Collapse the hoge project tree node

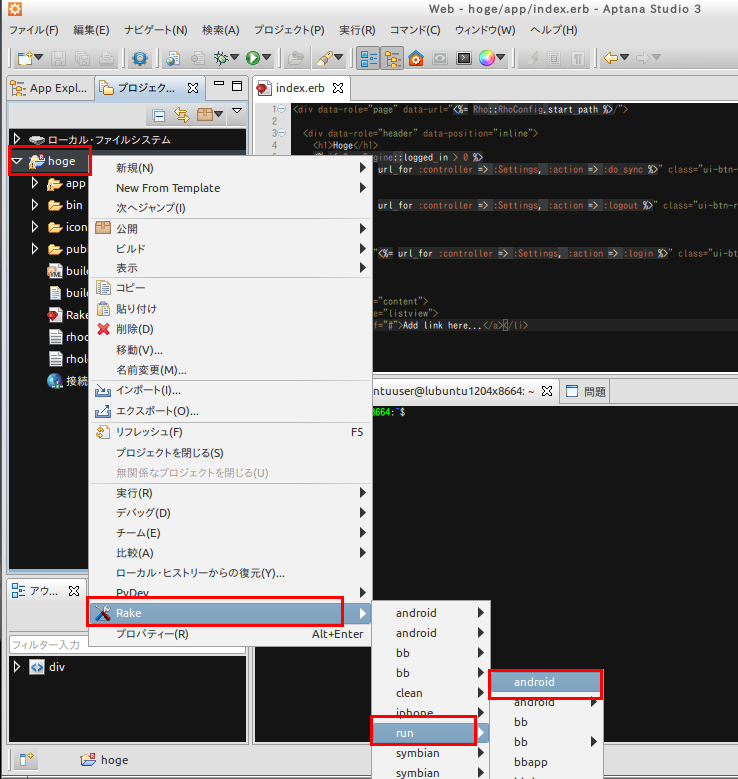pyautogui.click(x=16, y=161)
